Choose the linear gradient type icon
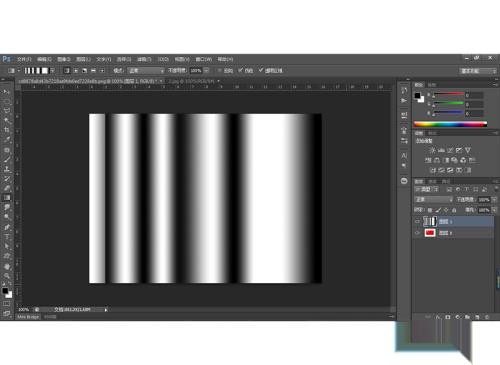The width and height of the screenshot is (500, 365). pos(67,71)
